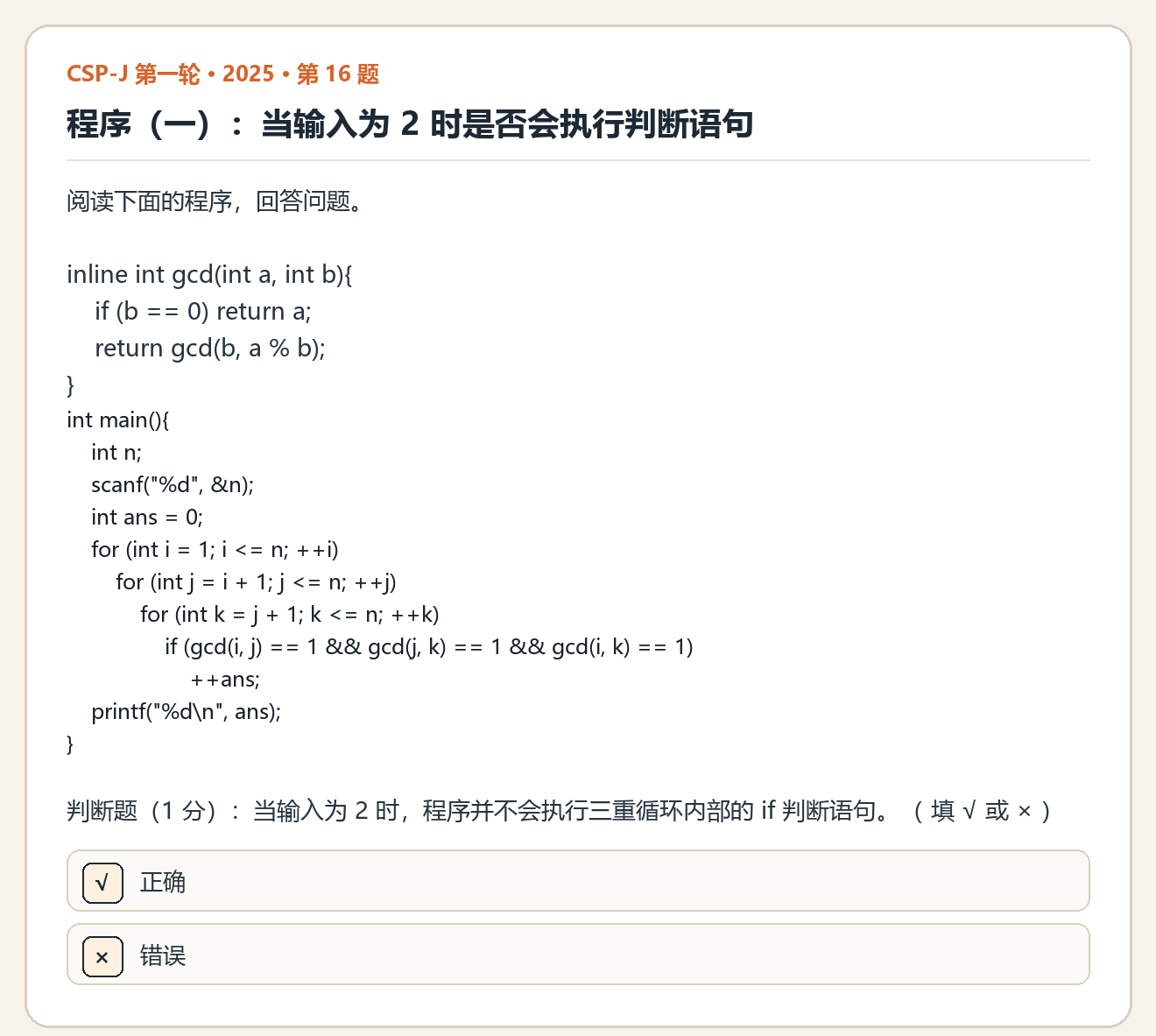Click the if (b == 0) return a line
The image size is (1156, 1036).
click(203, 312)
